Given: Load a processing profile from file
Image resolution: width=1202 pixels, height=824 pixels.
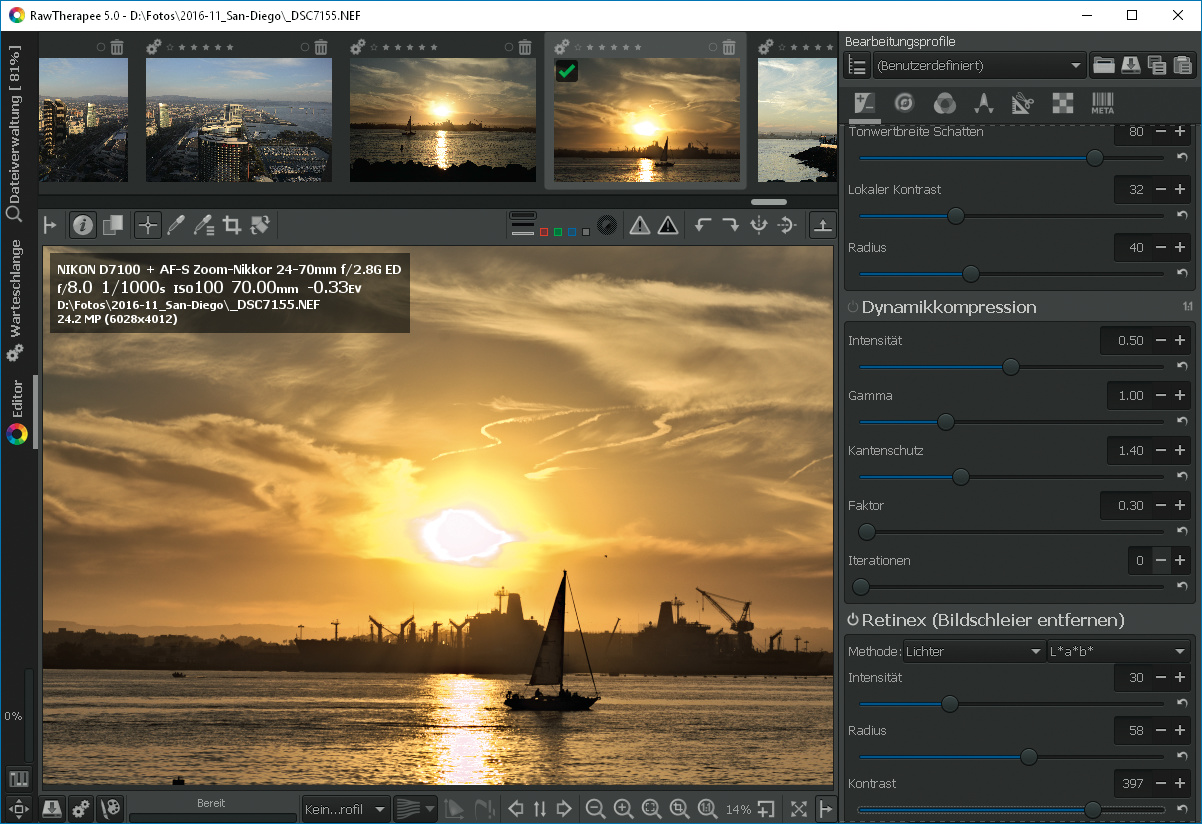Looking at the screenshot, I should click(1103, 66).
